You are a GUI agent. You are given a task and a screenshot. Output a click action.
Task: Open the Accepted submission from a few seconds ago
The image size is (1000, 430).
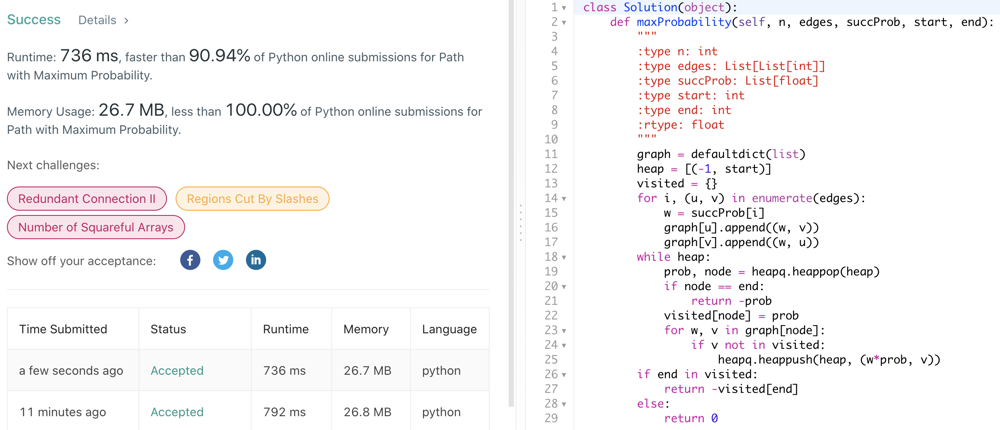coord(177,371)
